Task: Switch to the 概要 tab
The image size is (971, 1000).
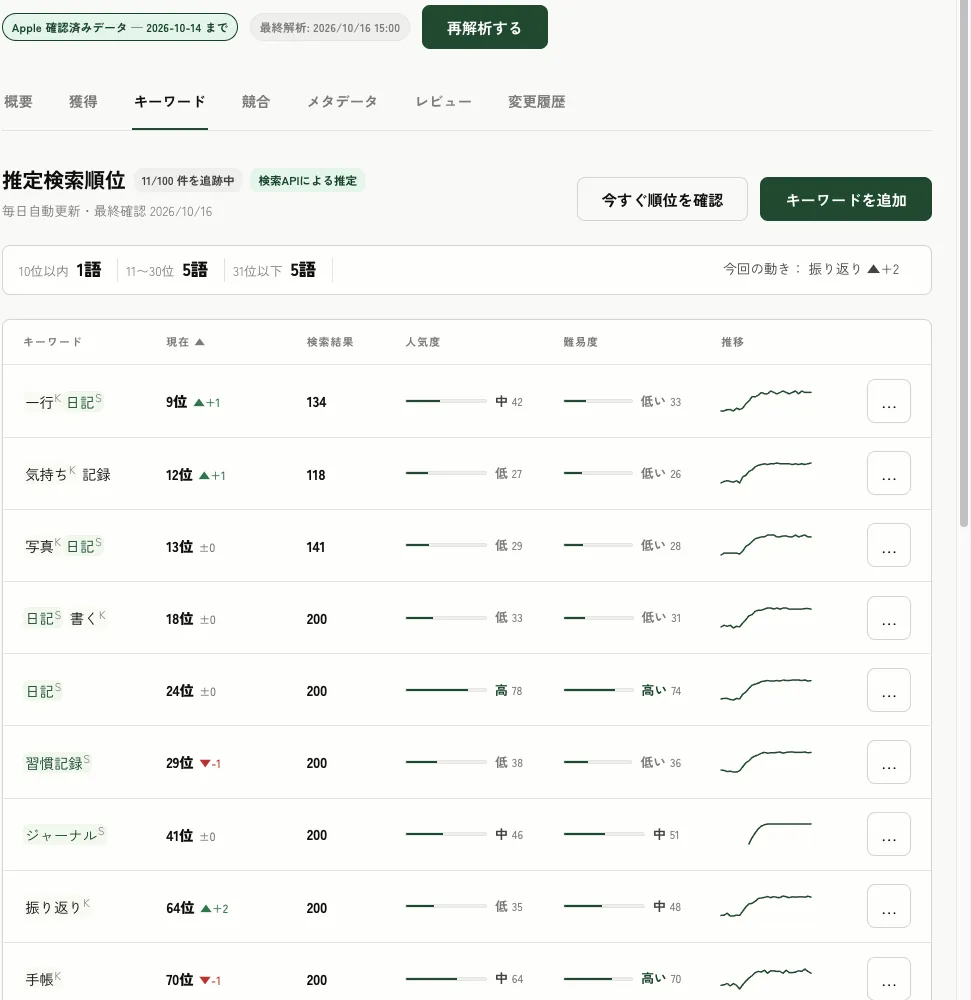Action: (18, 101)
